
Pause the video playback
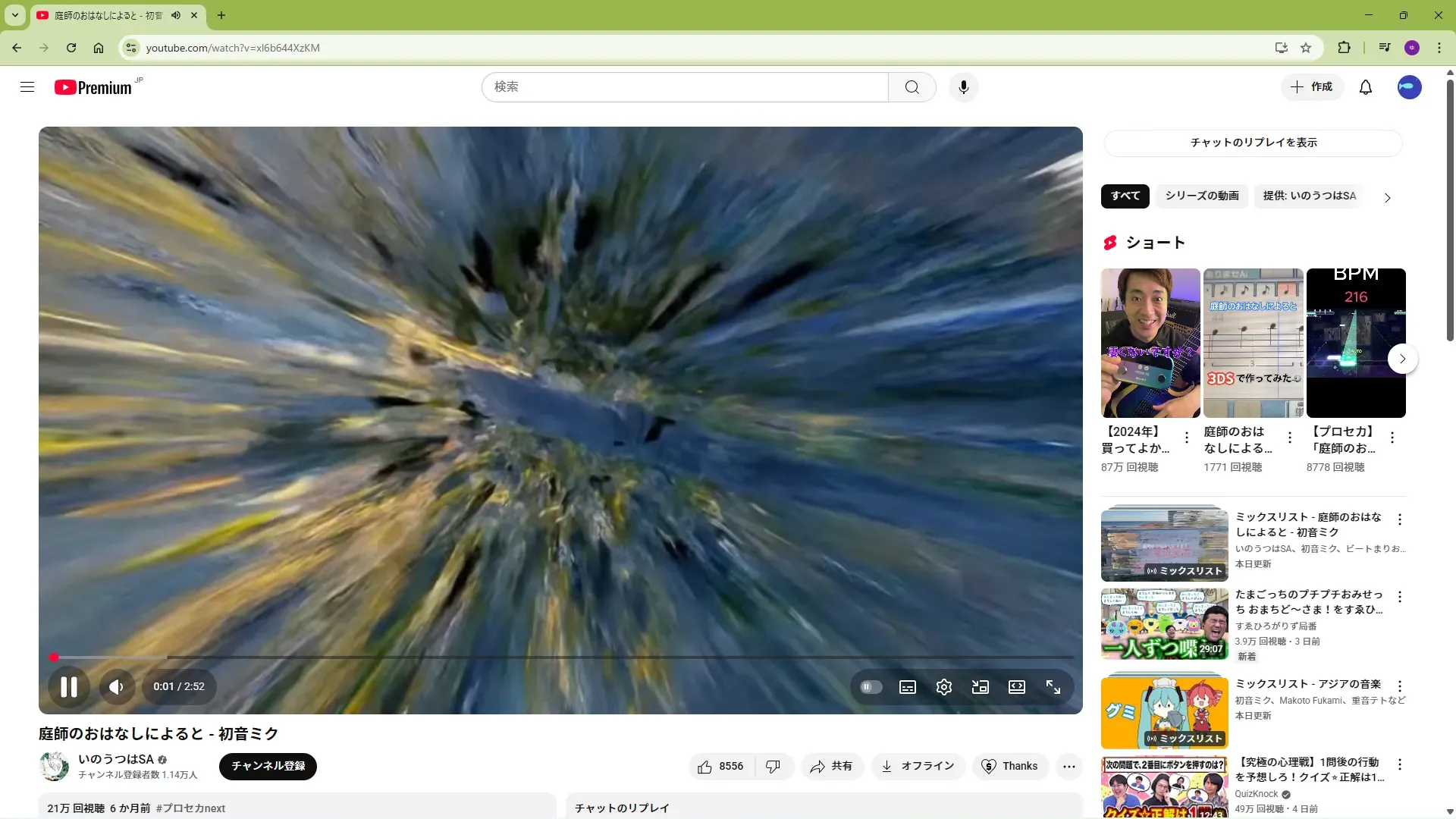coord(68,687)
